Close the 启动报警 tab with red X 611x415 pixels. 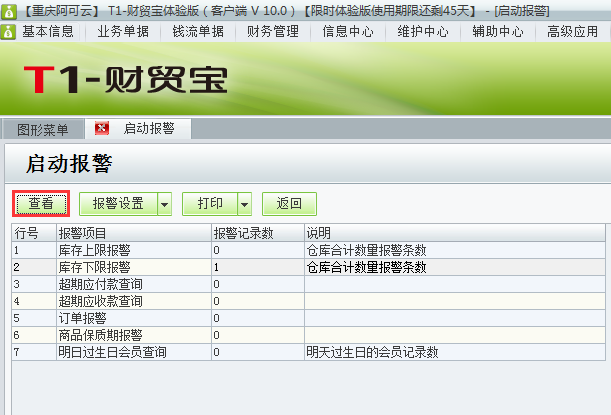[x=102, y=128]
